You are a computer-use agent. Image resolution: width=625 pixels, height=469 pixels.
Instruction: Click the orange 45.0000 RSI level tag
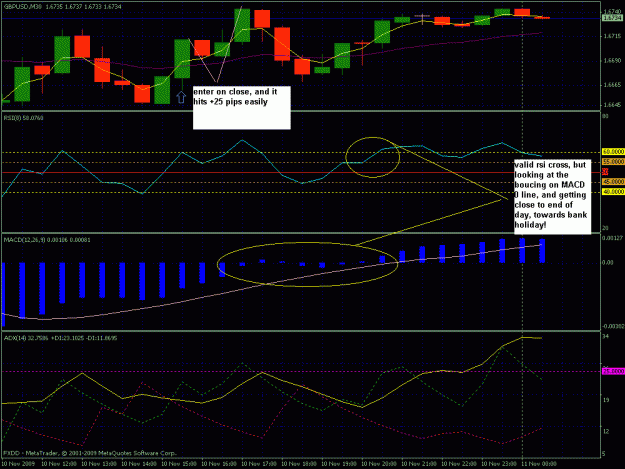point(613,182)
